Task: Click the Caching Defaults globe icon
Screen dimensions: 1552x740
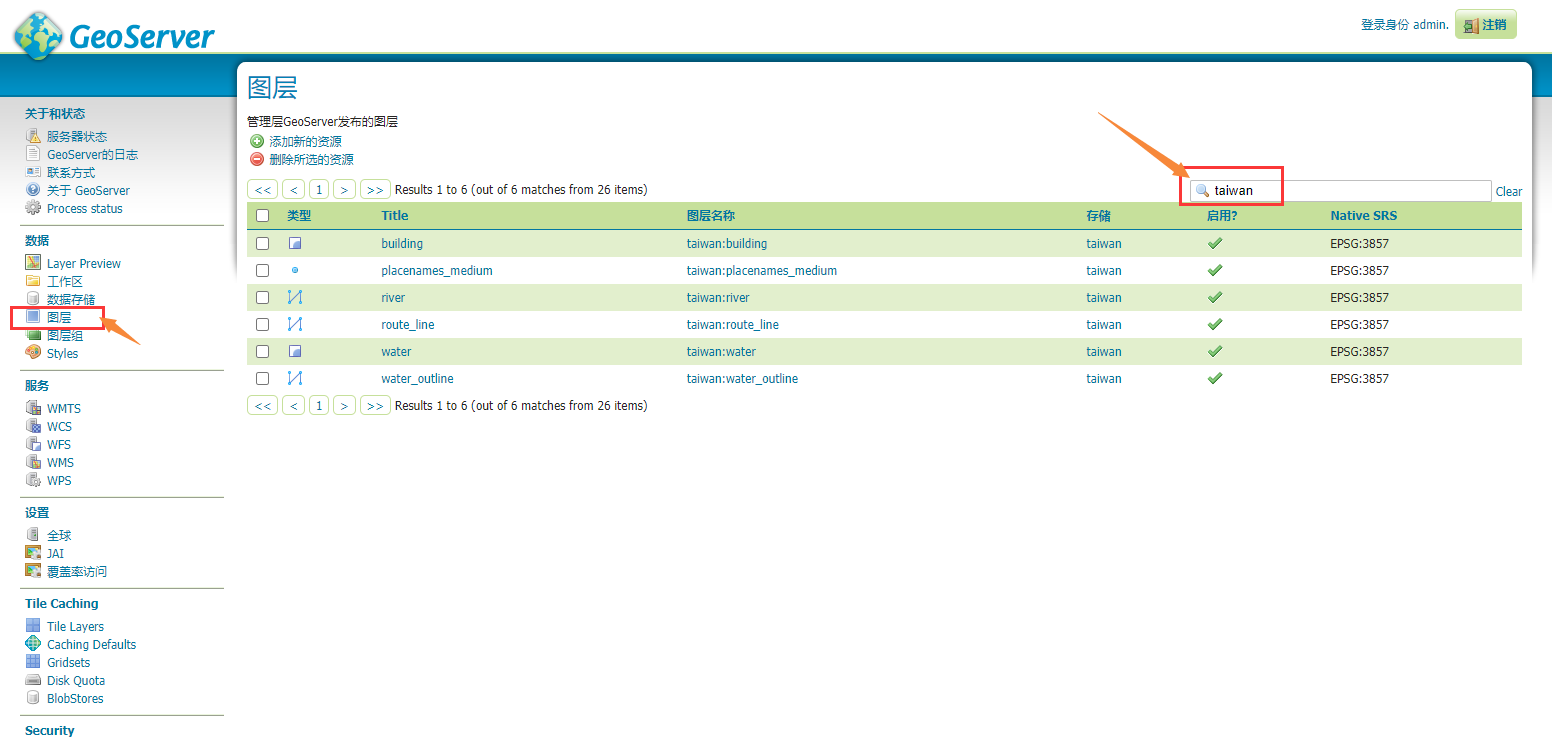Action: (x=33, y=644)
